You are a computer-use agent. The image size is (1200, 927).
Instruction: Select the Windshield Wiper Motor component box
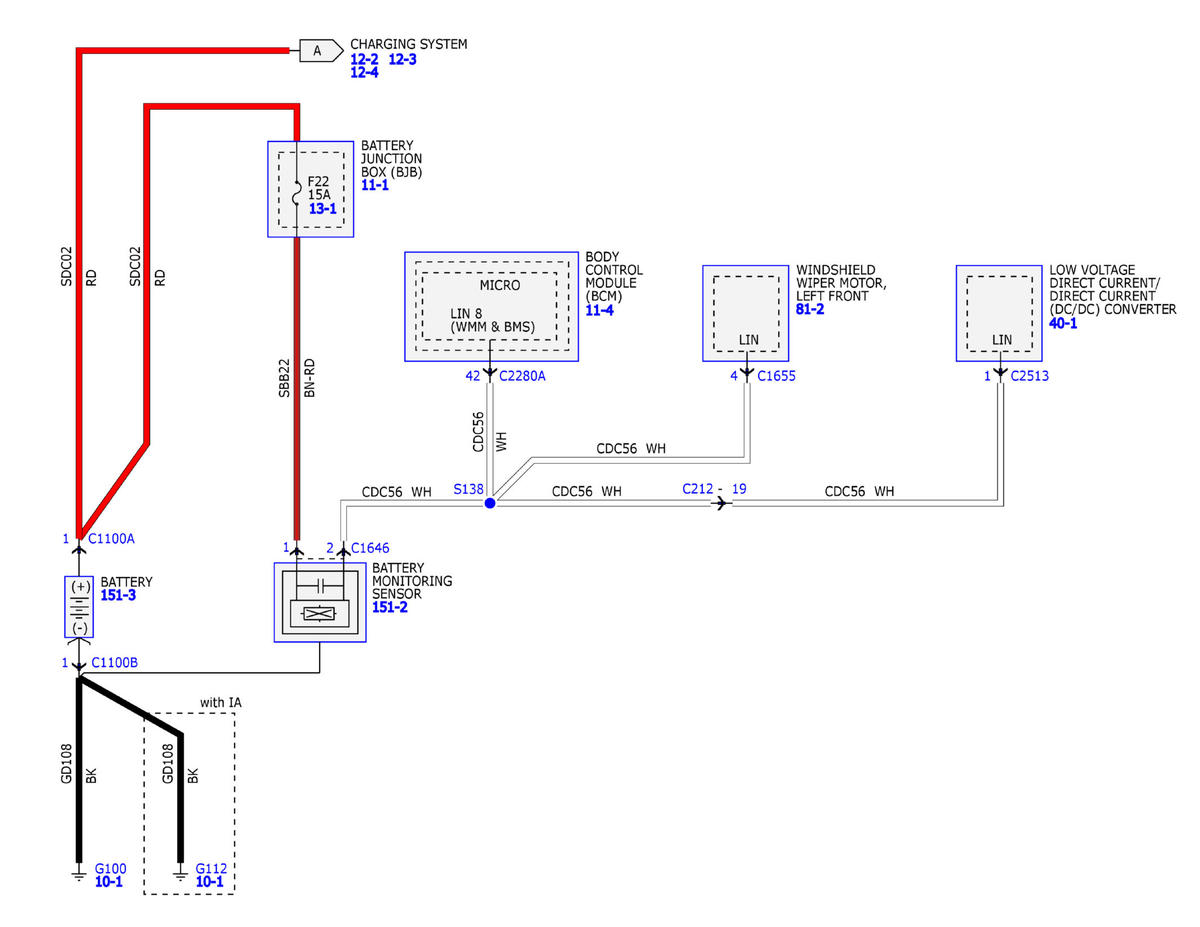746,312
